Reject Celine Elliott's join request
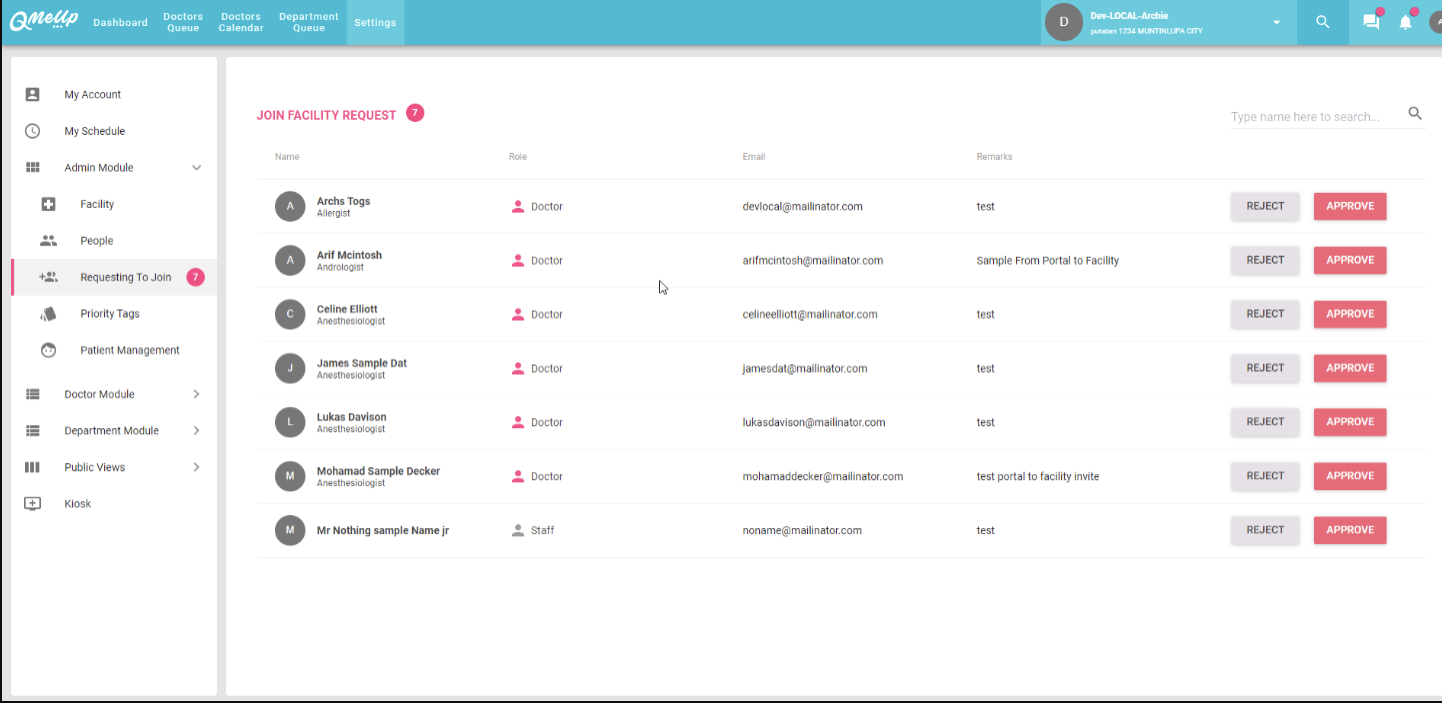The width and height of the screenshot is (1442, 703). click(x=1264, y=314)
